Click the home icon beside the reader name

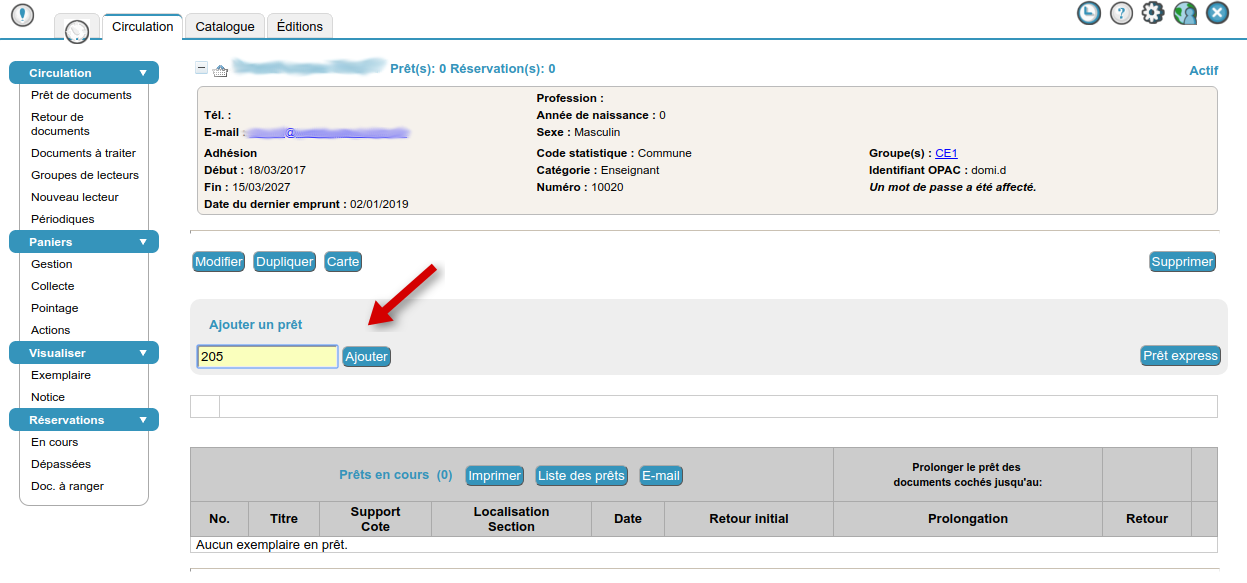[x=221, y=67]
